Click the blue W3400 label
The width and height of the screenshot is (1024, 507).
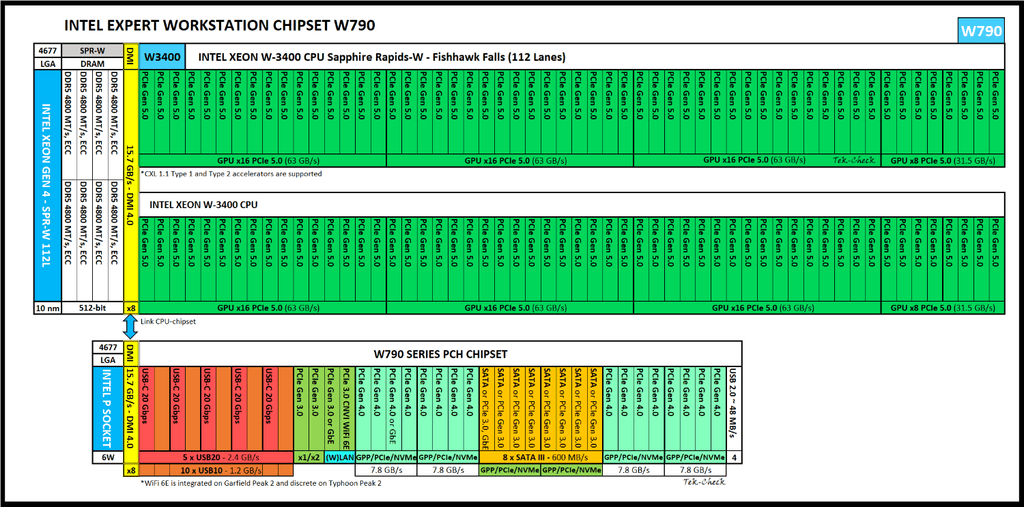[163, 57]
